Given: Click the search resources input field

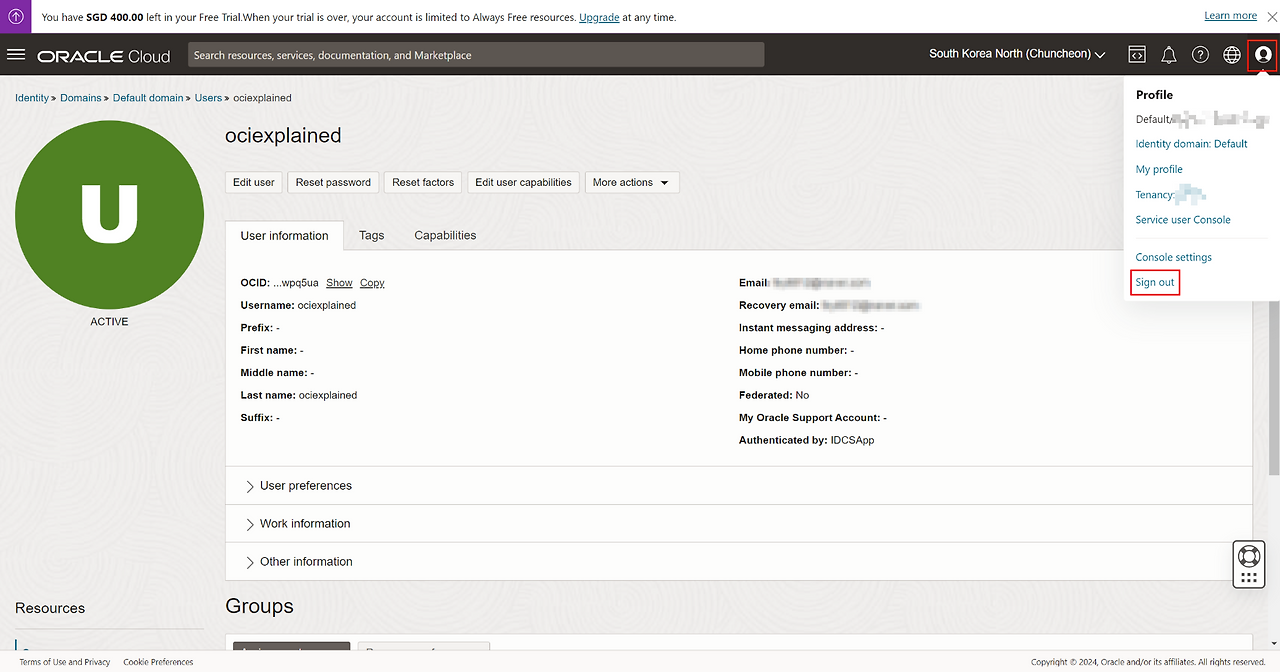Looking at the screenshot, I should (x=476, y=55).
